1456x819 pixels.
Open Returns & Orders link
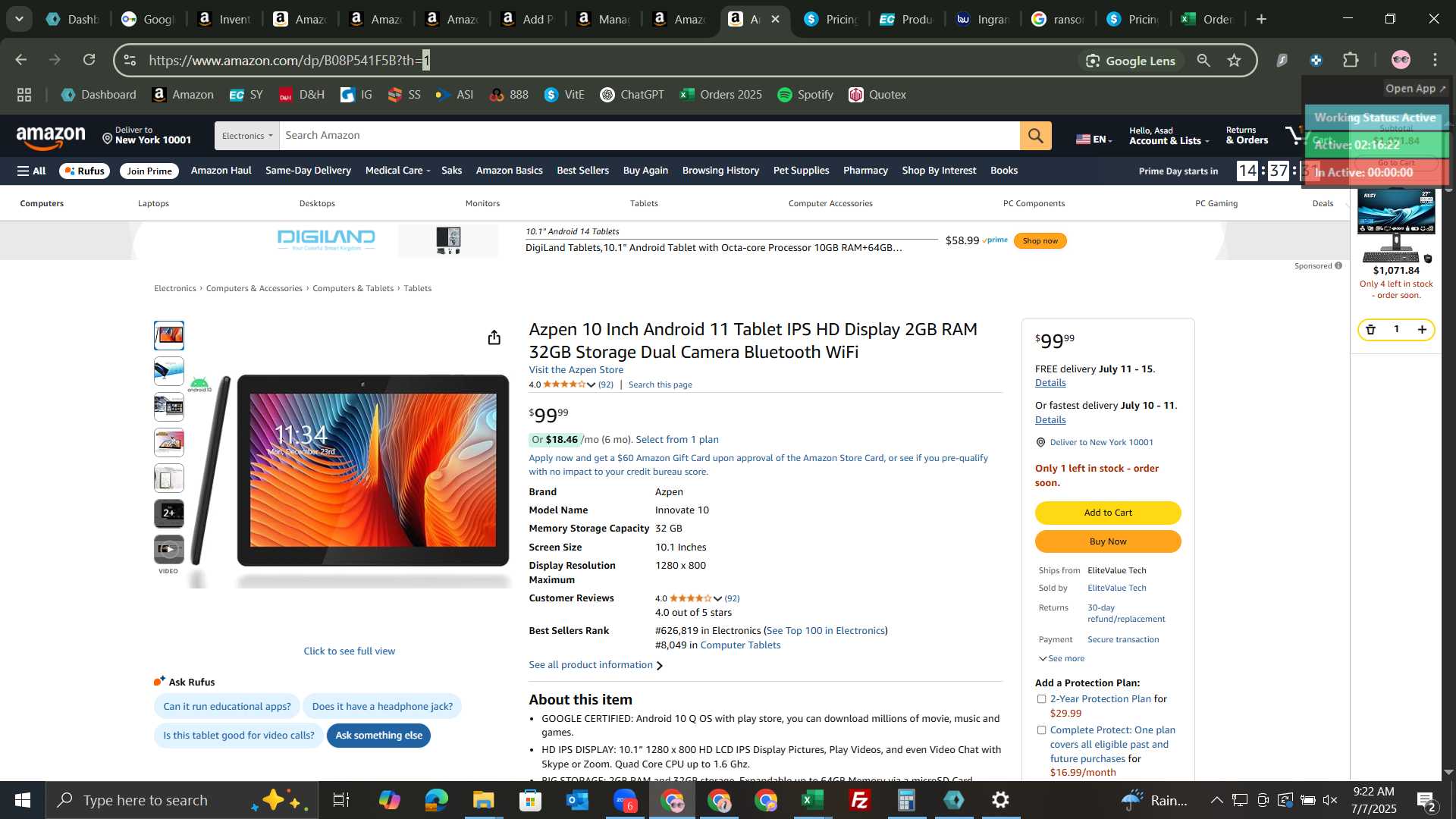1247,136
